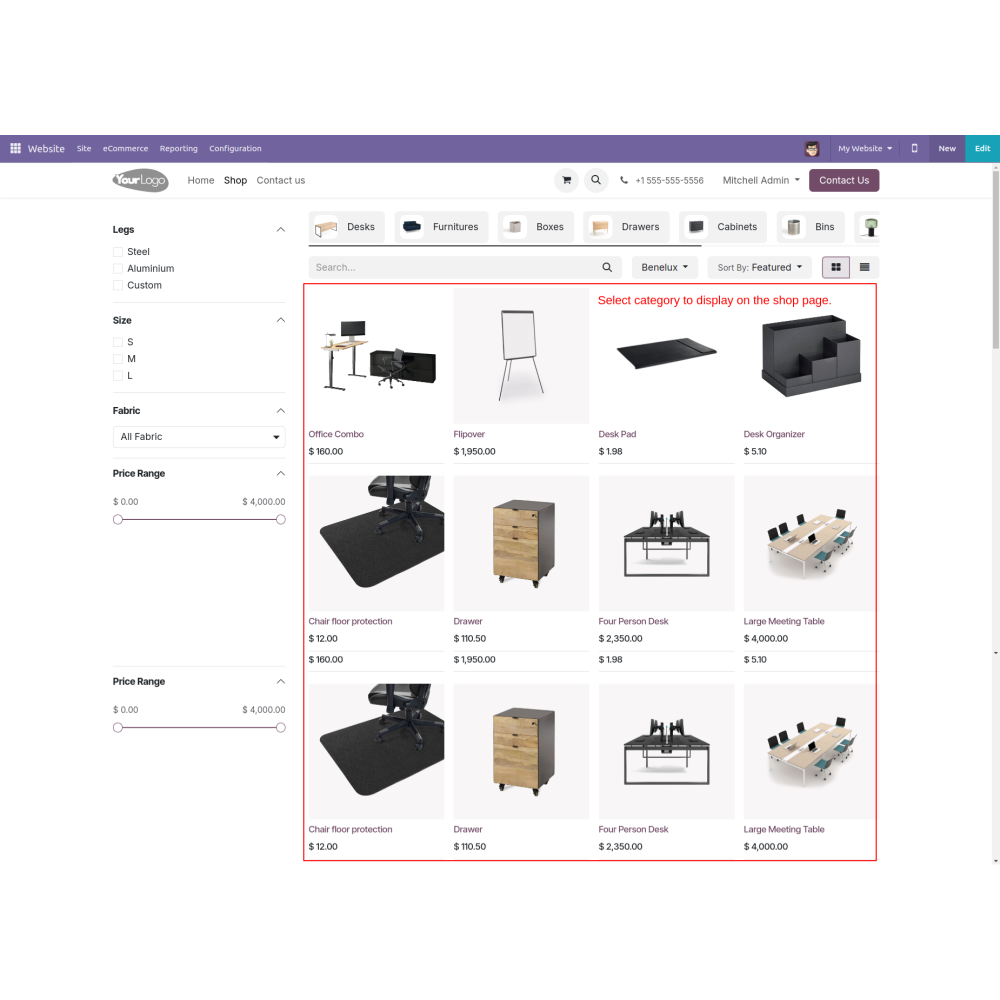The height and width of the screenshot is (1000, 1000).
Task: Open the Sort By Featured dropdown
Action: click(x=759, y=267)
